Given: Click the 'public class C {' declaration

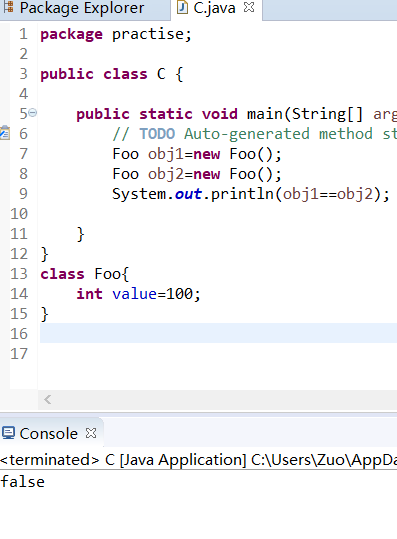Looking at the screenshot, I should click(x=112, y=74).
